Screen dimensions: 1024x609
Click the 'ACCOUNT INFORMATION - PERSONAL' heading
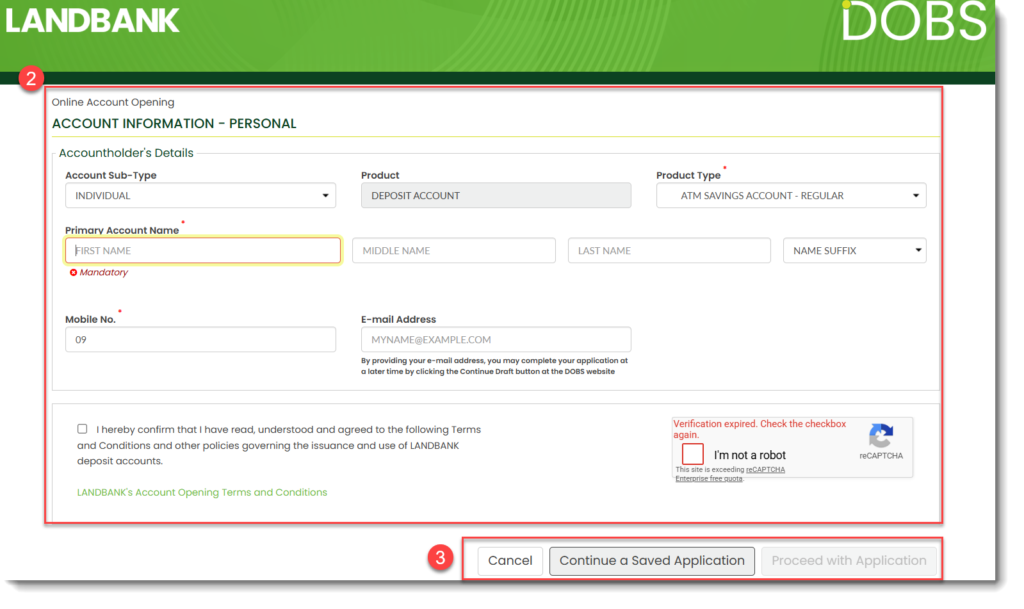[174, 123]
